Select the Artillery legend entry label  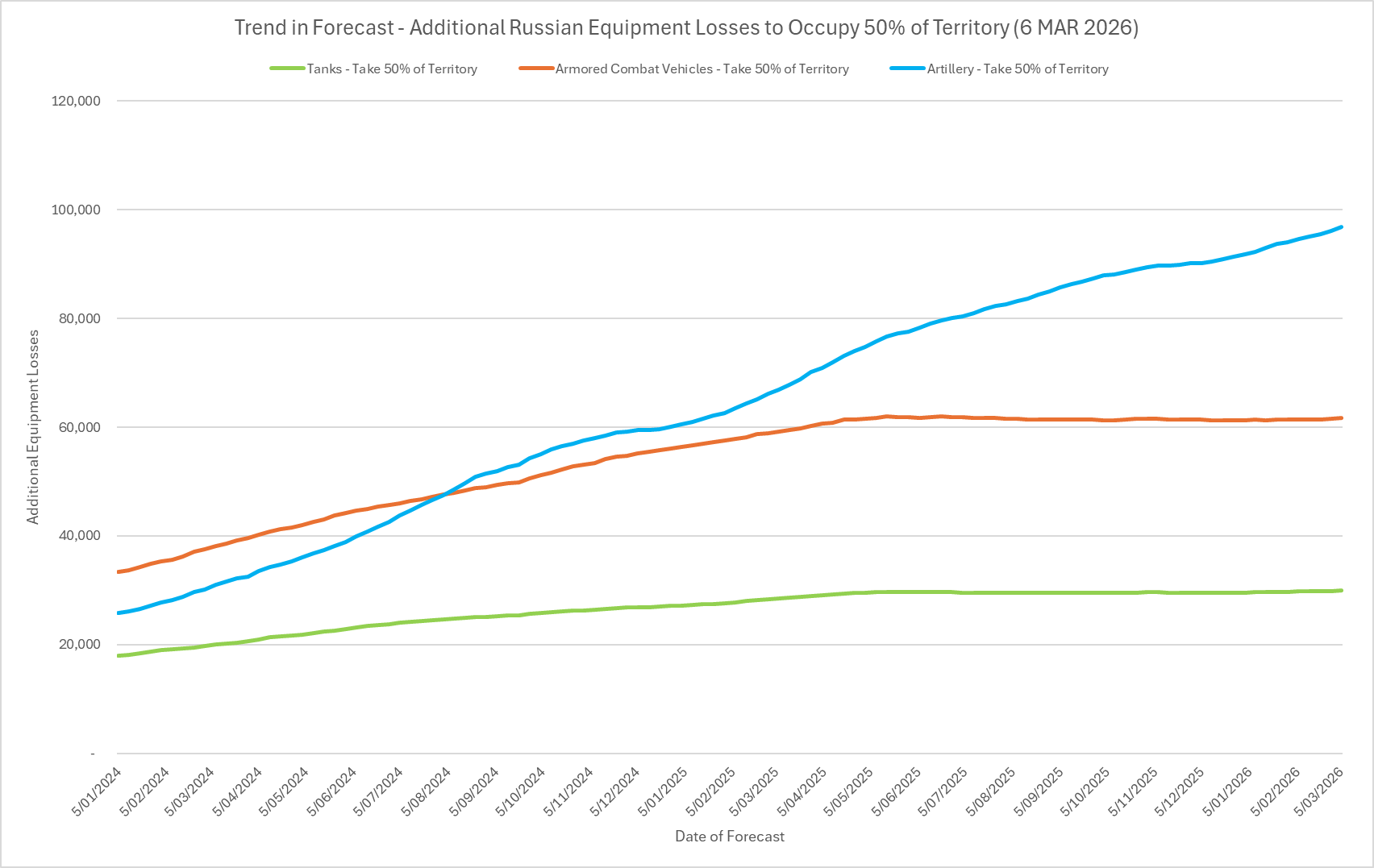pos(1018,69)
